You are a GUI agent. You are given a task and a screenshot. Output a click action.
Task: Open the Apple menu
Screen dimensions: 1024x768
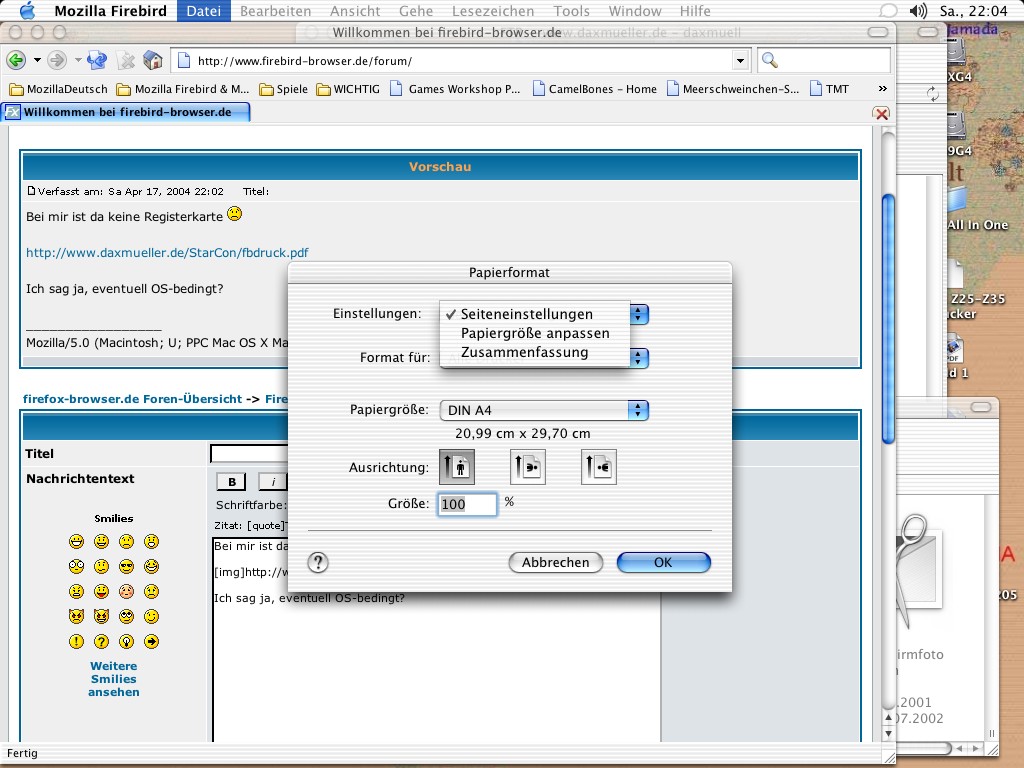point(27,10)
